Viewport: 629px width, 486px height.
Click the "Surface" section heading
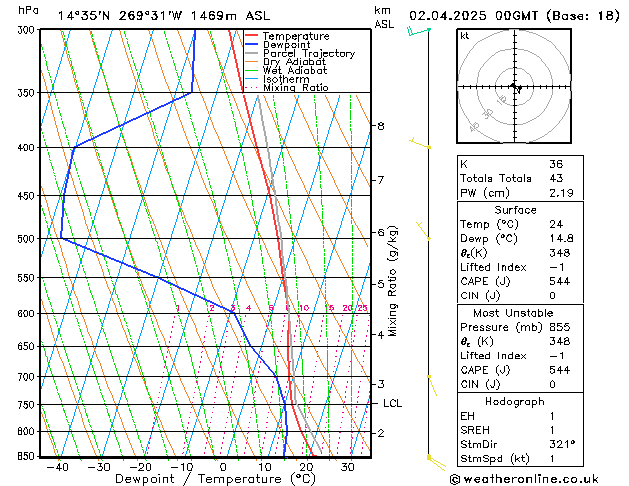click(515, 210)
